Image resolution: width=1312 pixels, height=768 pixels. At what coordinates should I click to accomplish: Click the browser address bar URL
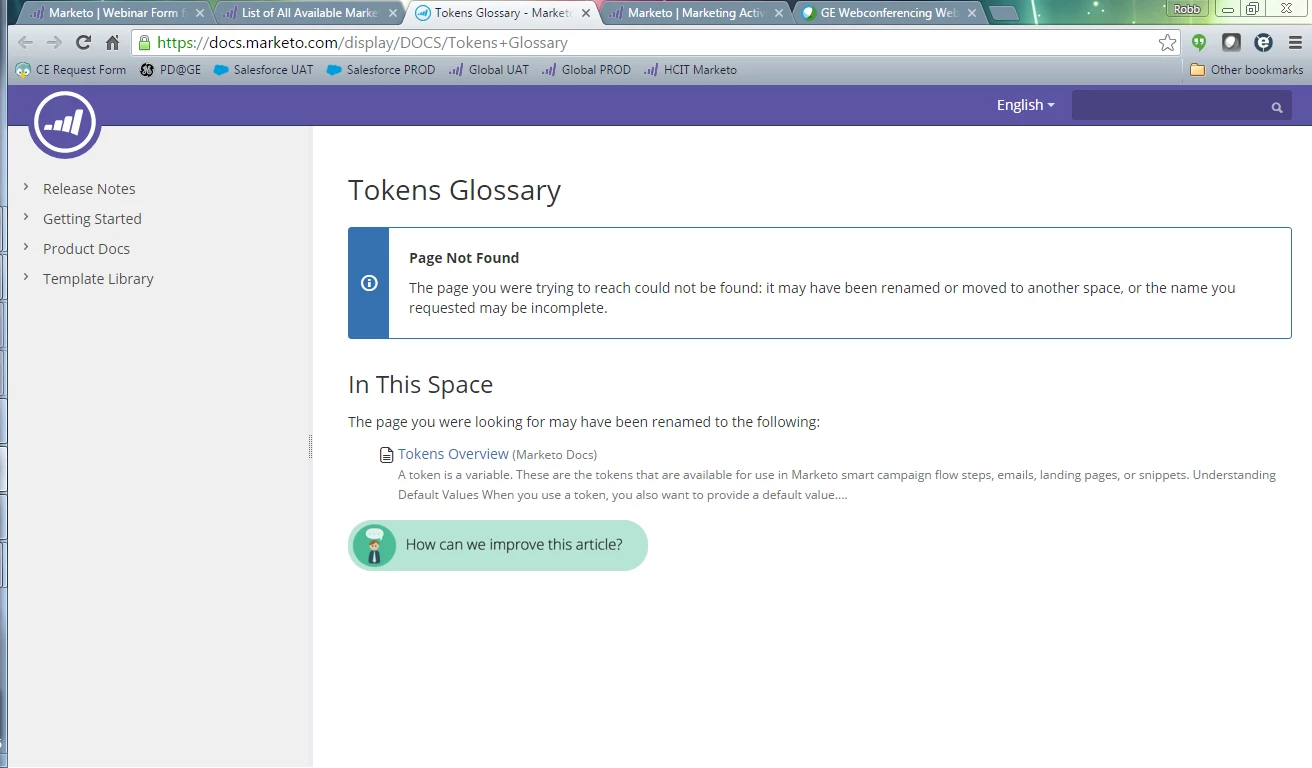[x=362, y=43]
